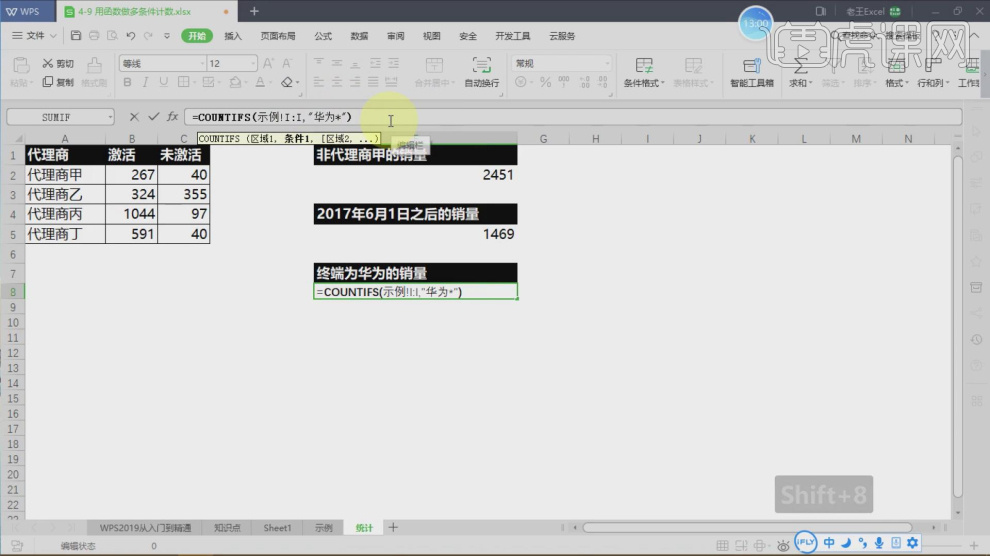Switch to the 开发工具 (Developer) tab
Viewport: 990px width, 556px height.
click(513, 36)
